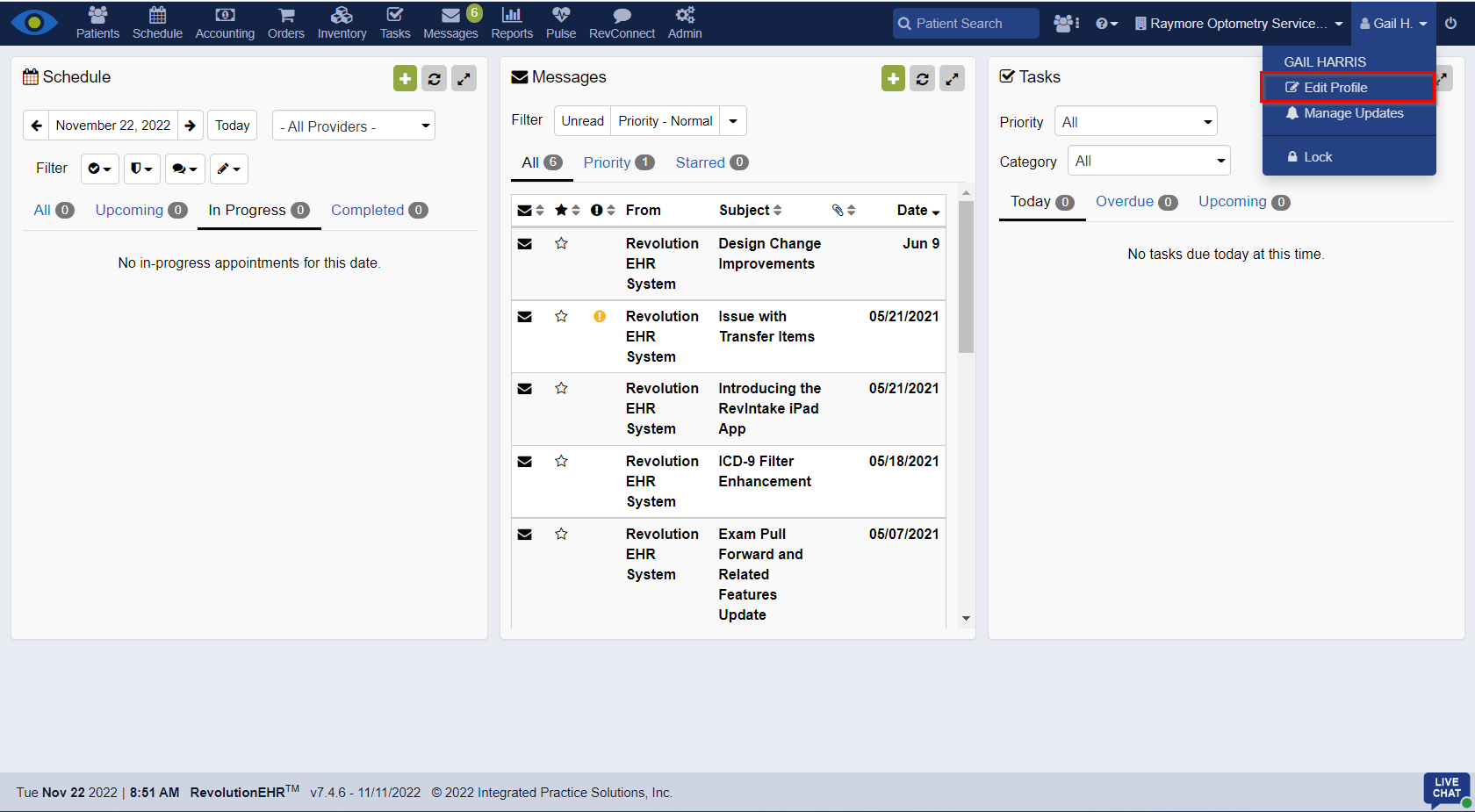Click the Today button in Schedule
Viewport: 1475px width, 812px height.
pos(233,126)
